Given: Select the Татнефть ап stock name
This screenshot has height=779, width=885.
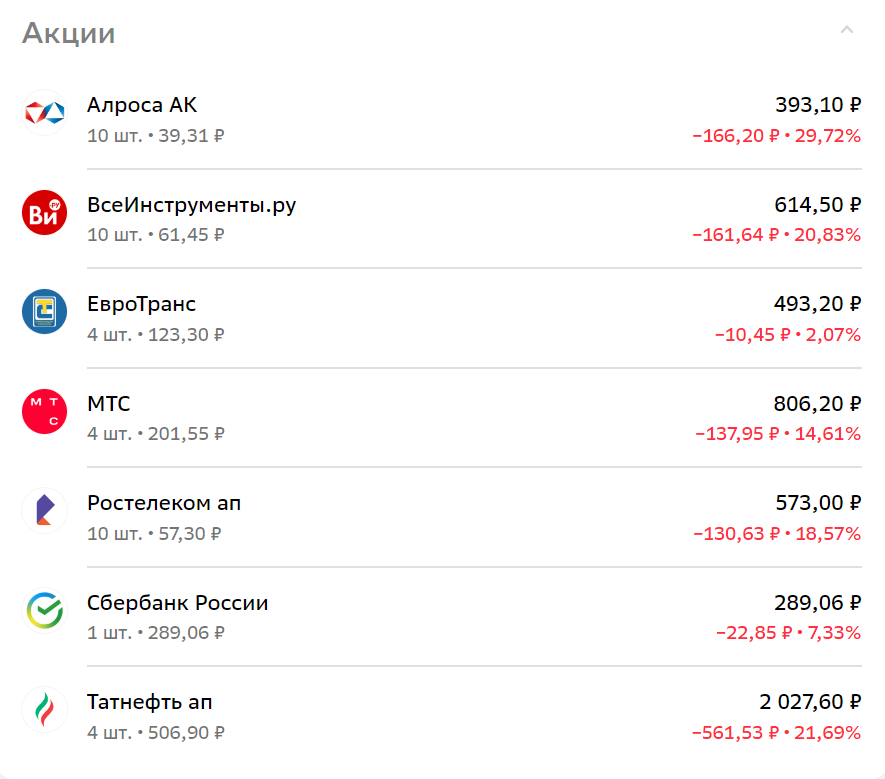Looking at the screenshot, I should pyautogui.click(x=149, y=702).
